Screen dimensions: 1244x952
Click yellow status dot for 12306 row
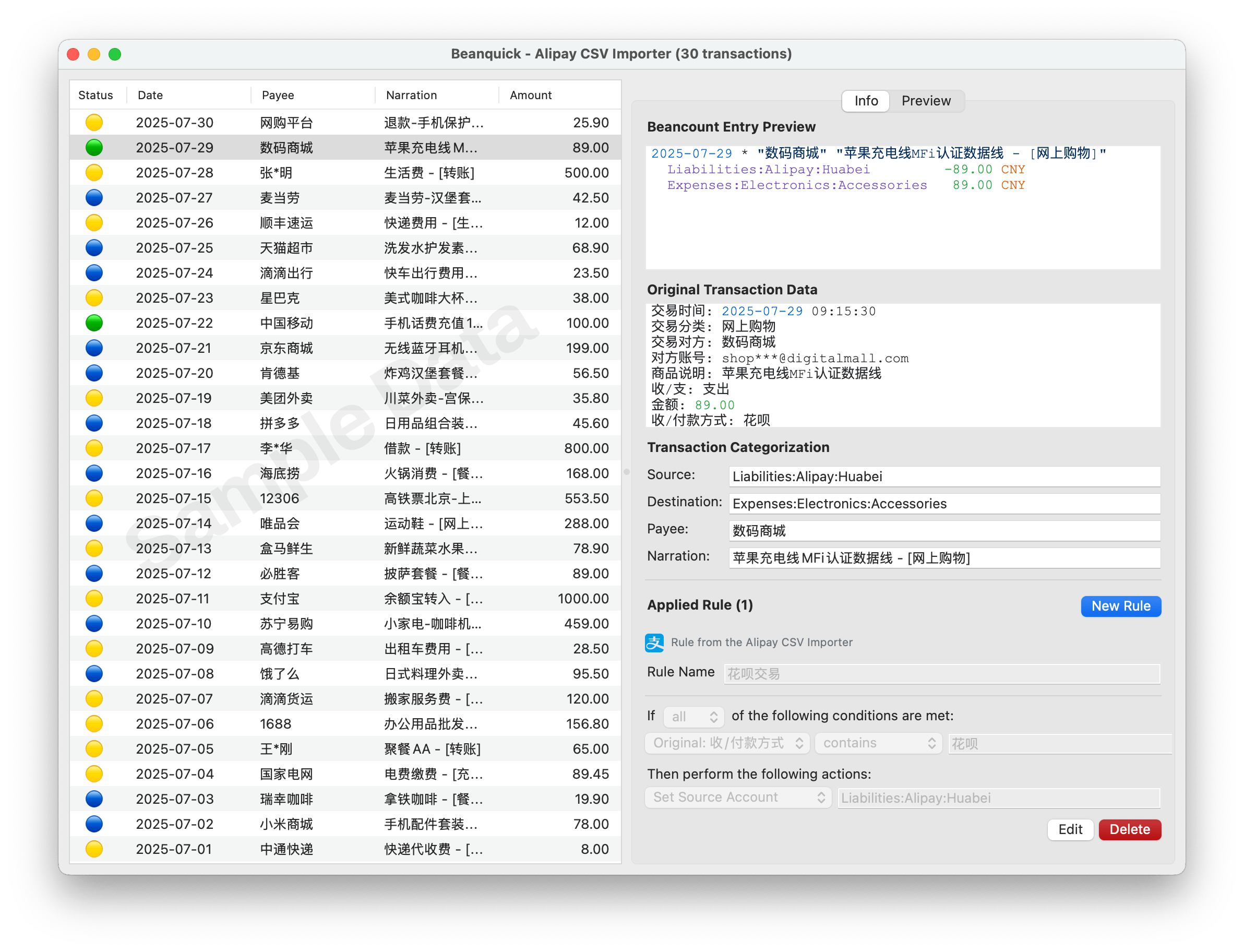[94, 498]
